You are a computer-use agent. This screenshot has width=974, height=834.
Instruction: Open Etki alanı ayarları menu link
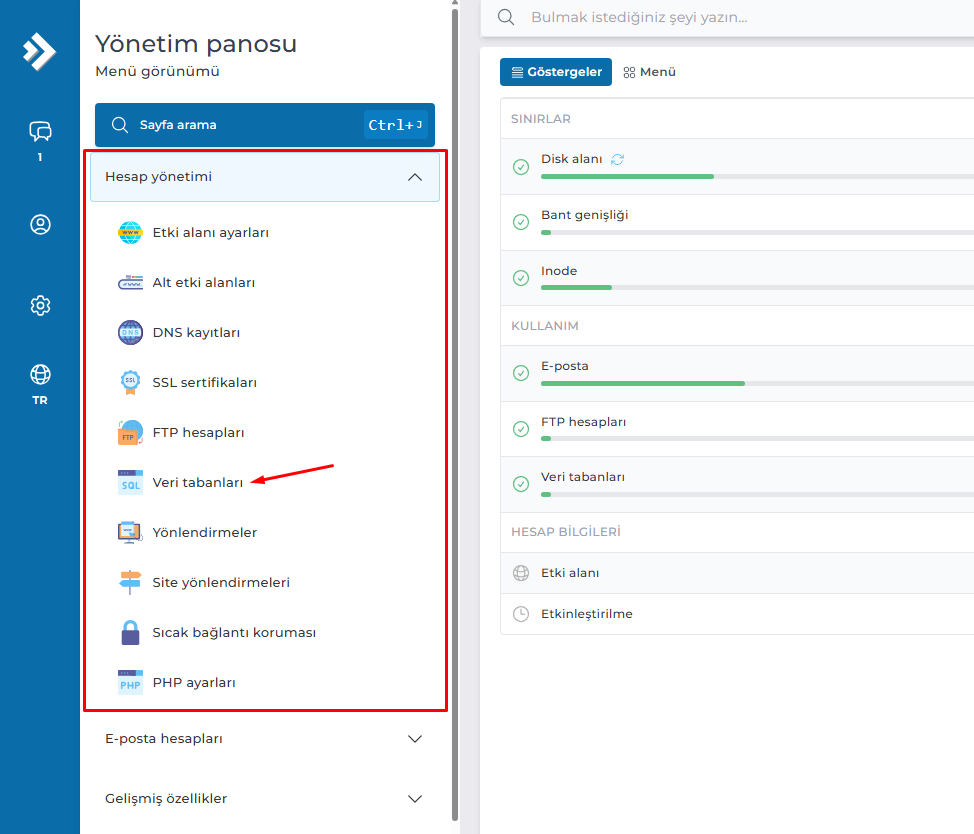click(x=211, y=233)
